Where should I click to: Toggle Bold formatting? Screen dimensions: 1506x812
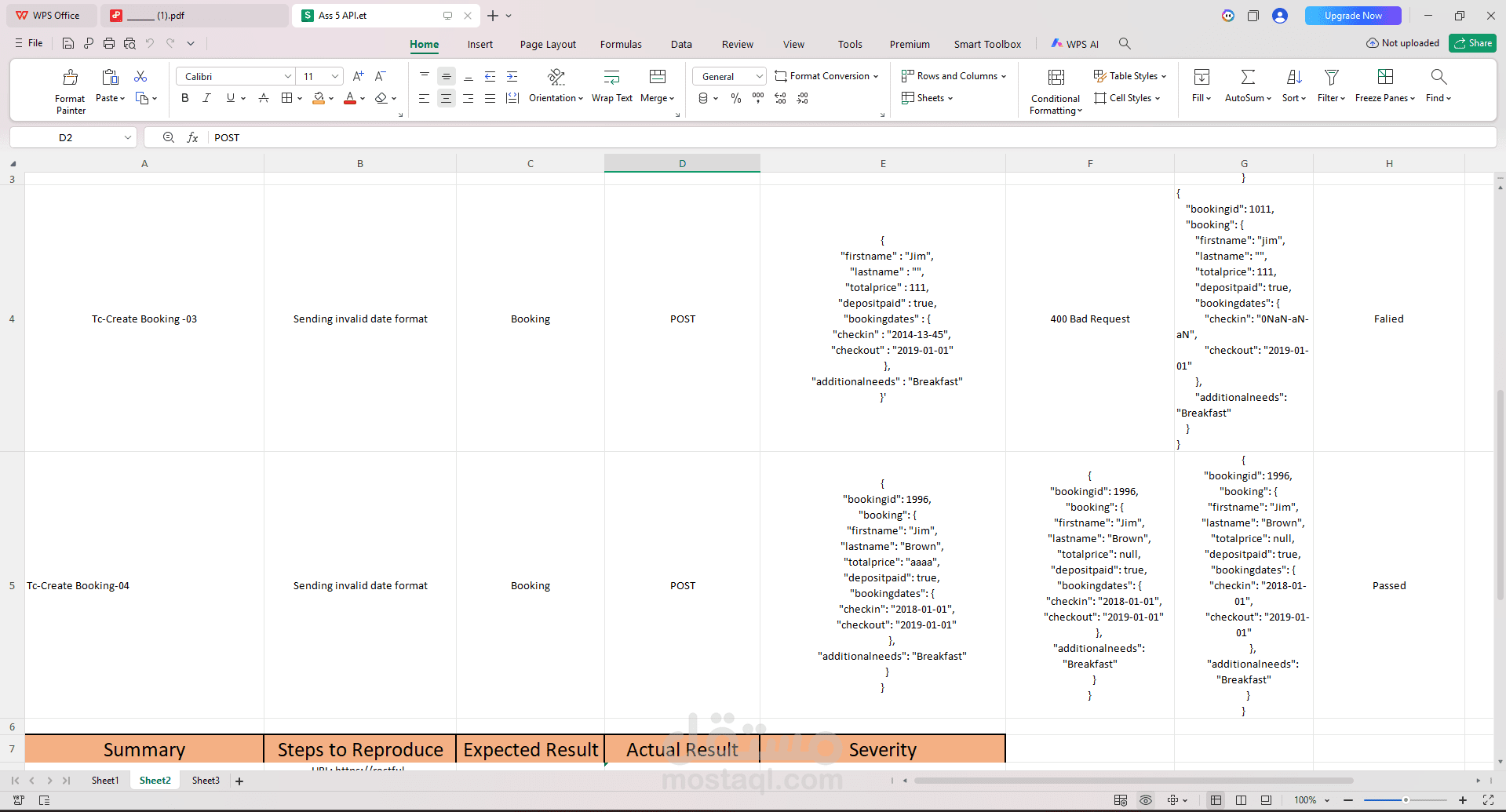tap(184, 98)
